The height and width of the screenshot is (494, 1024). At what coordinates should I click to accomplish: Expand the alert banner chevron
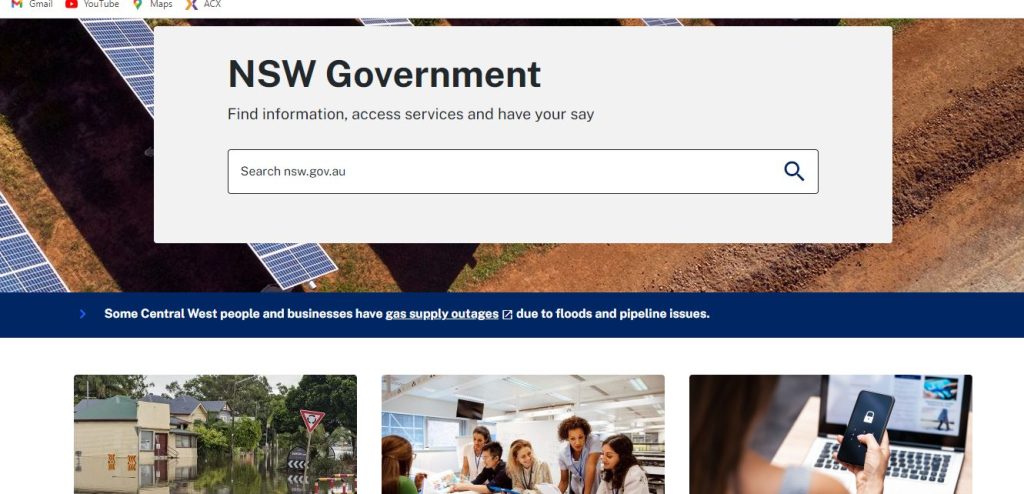82,314
